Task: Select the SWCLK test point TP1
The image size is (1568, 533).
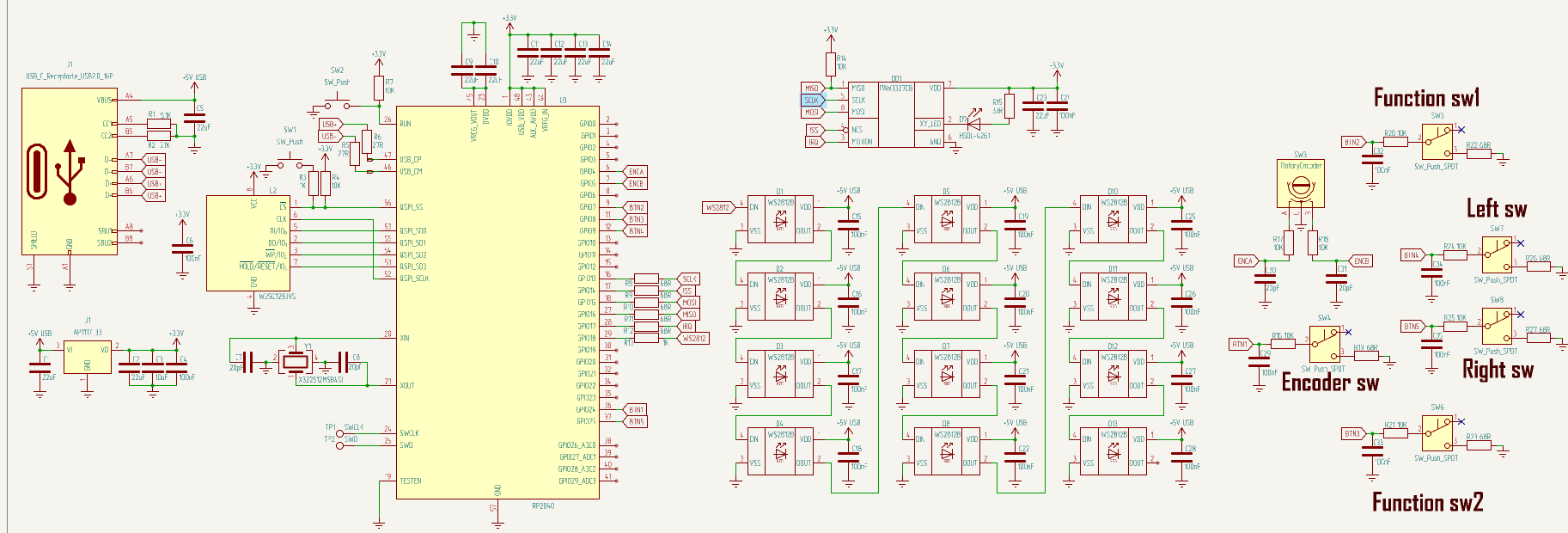Action: (339, 432)
